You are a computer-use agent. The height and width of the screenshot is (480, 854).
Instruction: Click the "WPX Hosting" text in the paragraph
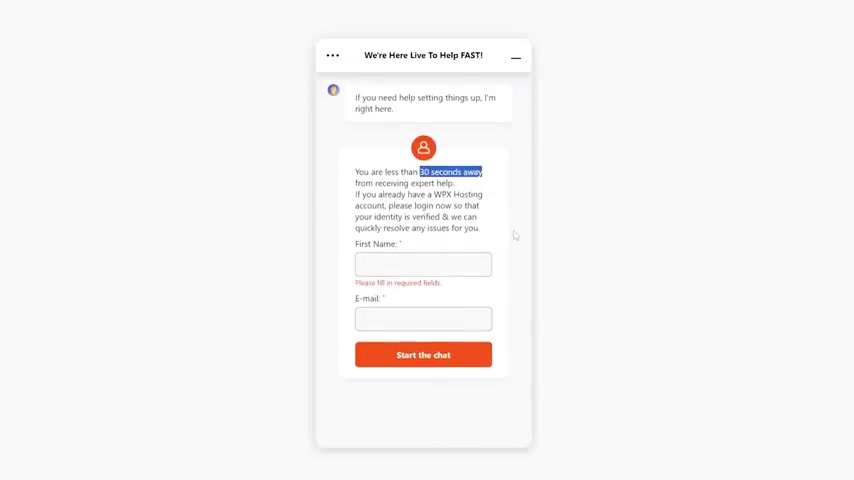pyautogui.click(x=458, y=195)
